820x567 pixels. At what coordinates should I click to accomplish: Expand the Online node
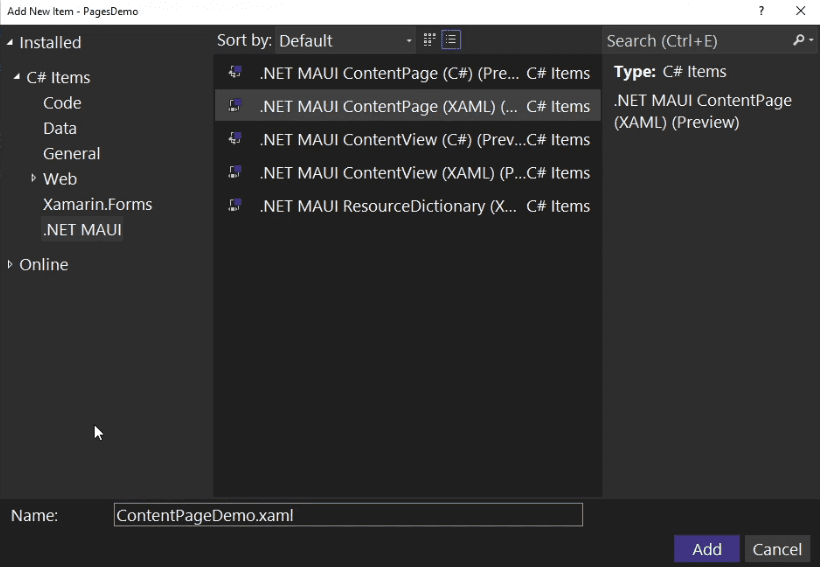click(x=10, y=264)
